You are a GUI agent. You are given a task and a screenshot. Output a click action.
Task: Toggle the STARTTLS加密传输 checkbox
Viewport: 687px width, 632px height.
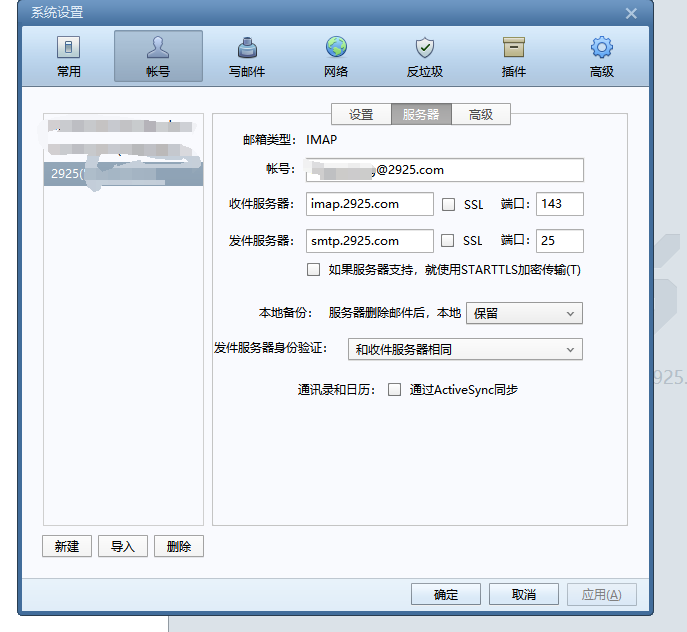click(313, 270)
